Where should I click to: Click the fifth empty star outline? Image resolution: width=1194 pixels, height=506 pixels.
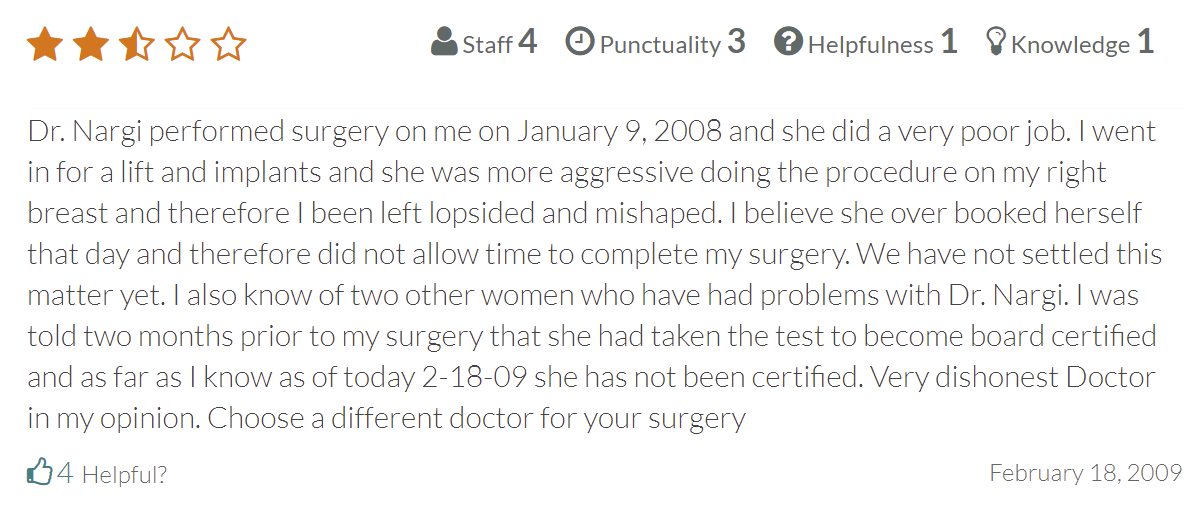(228, 45)
